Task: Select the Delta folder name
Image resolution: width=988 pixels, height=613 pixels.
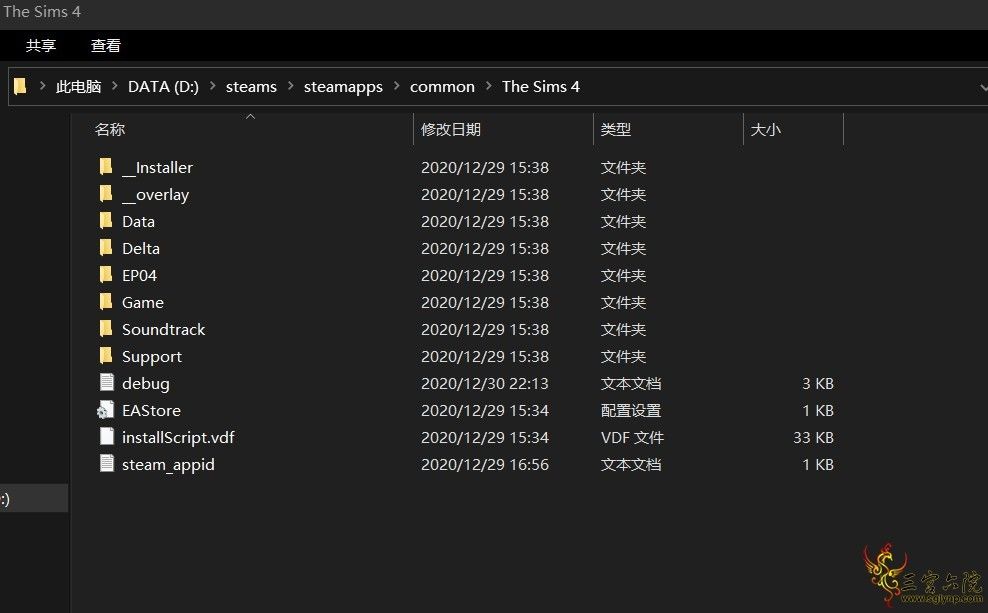Action: tap(141, 248)
